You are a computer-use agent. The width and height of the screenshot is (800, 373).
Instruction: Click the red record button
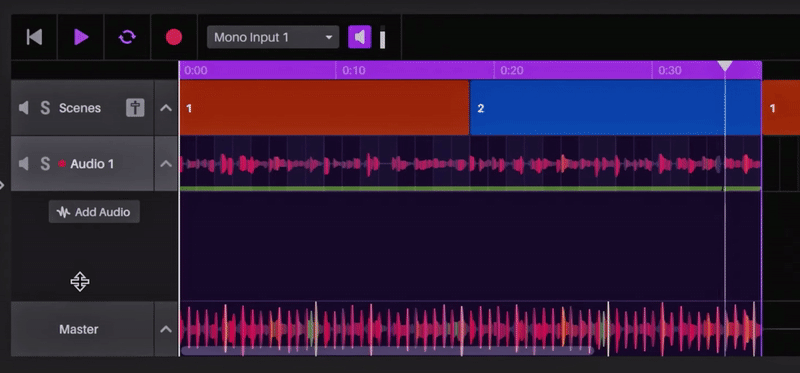pos(174,37)
